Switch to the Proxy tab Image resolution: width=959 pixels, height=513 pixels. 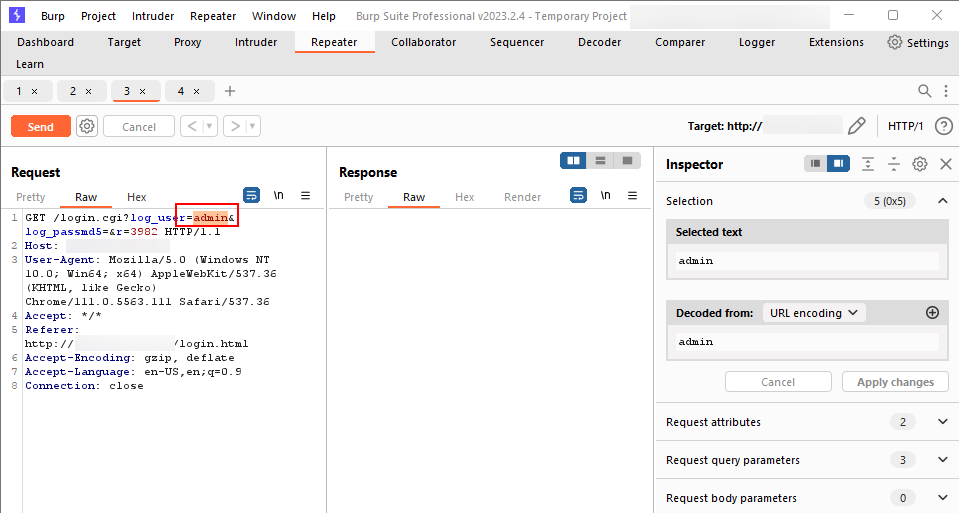coord(187,42)
